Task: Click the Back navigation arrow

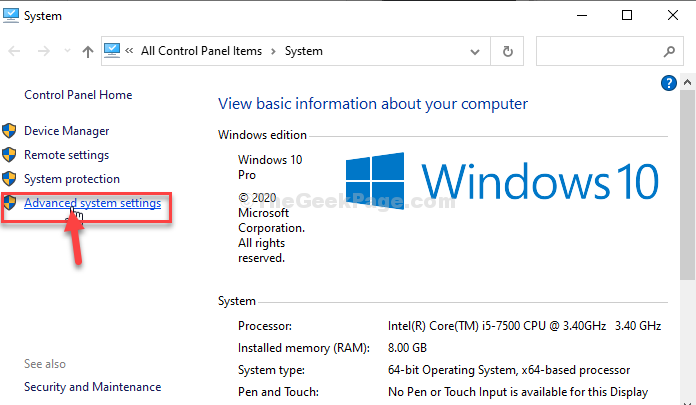Action: 14,51
